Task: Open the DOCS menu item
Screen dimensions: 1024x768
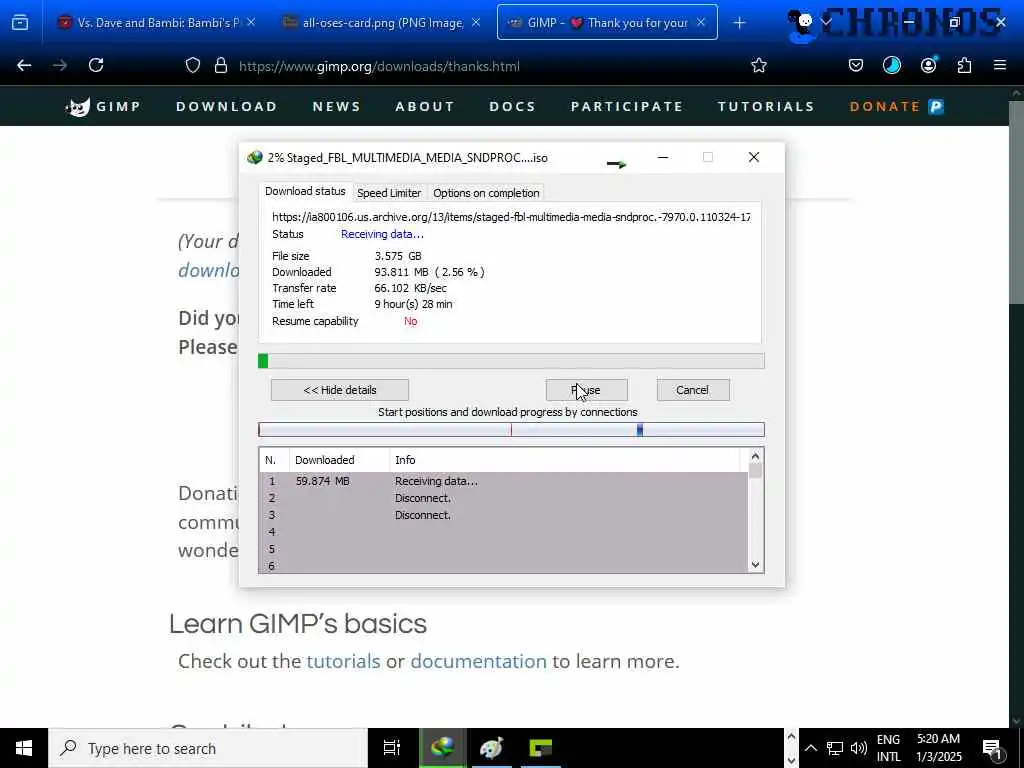Action: (513, 106)
